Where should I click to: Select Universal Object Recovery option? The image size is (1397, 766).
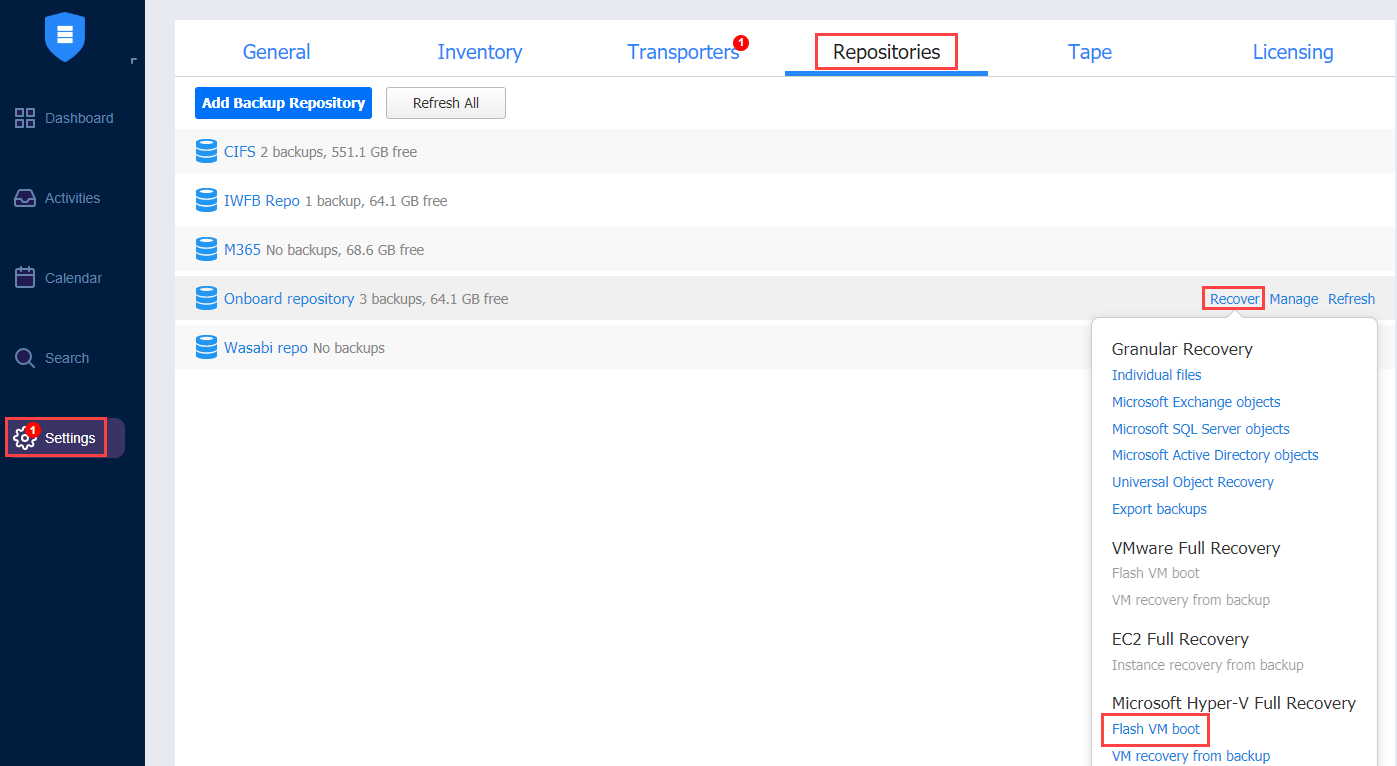point(1193,482)
